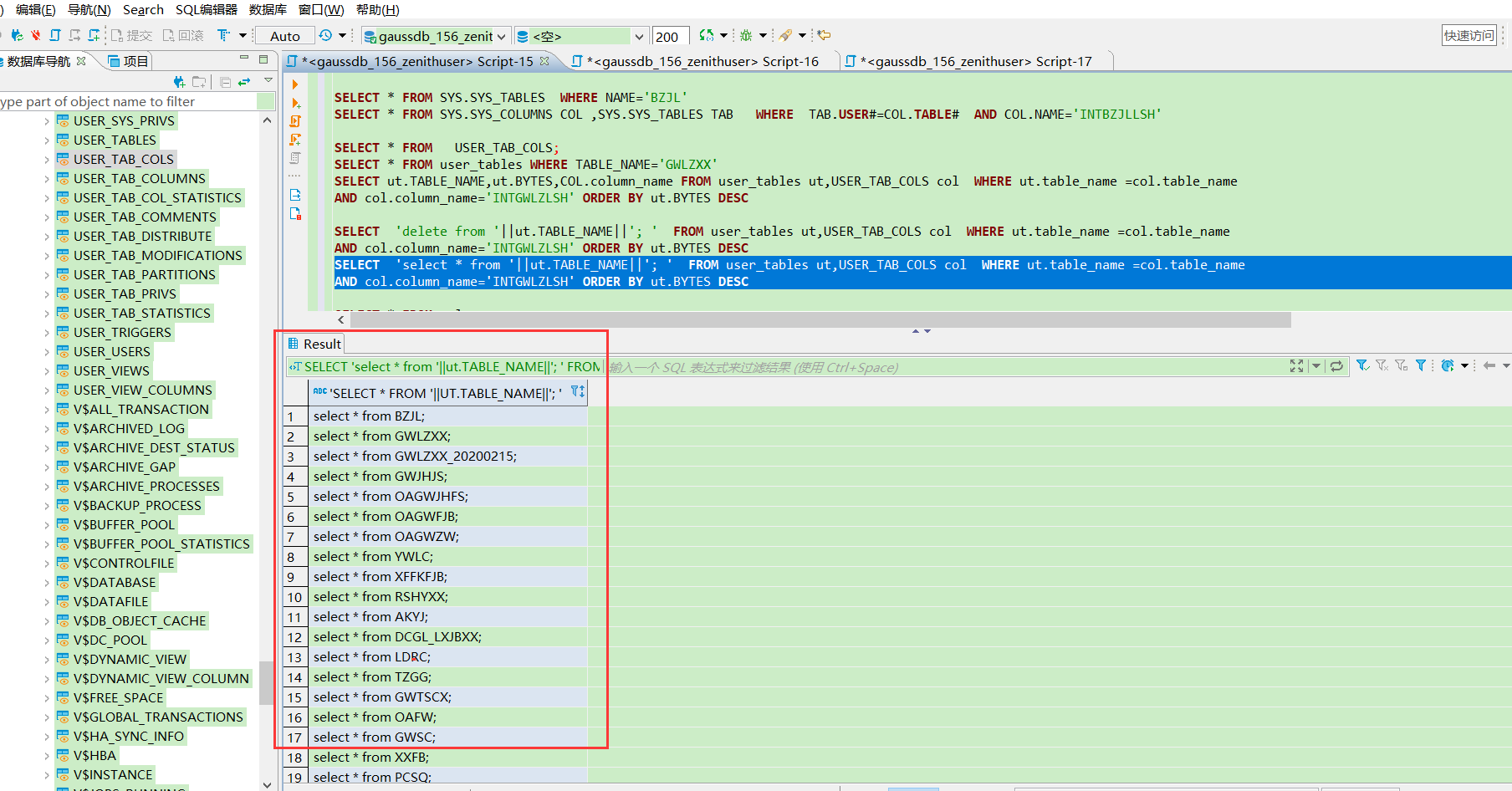The width and height of the screenshot is (1512, 791).
Task: Click the object name filter input
Action: tap(125, 101)
